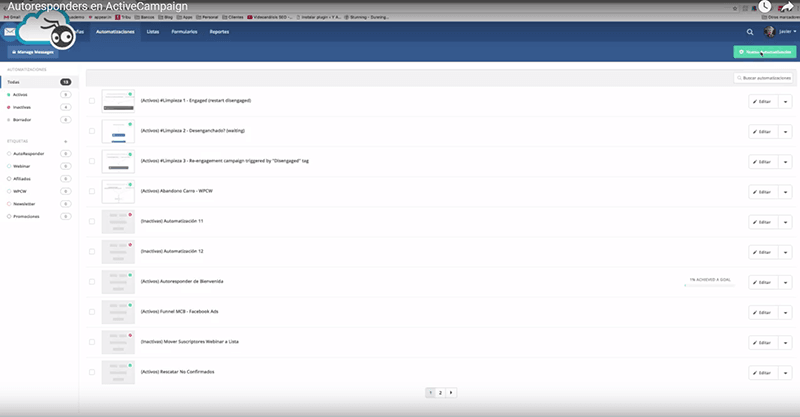The image size is (800, 417).
Task: Open the Reportes tab
Action: [219, 32]
